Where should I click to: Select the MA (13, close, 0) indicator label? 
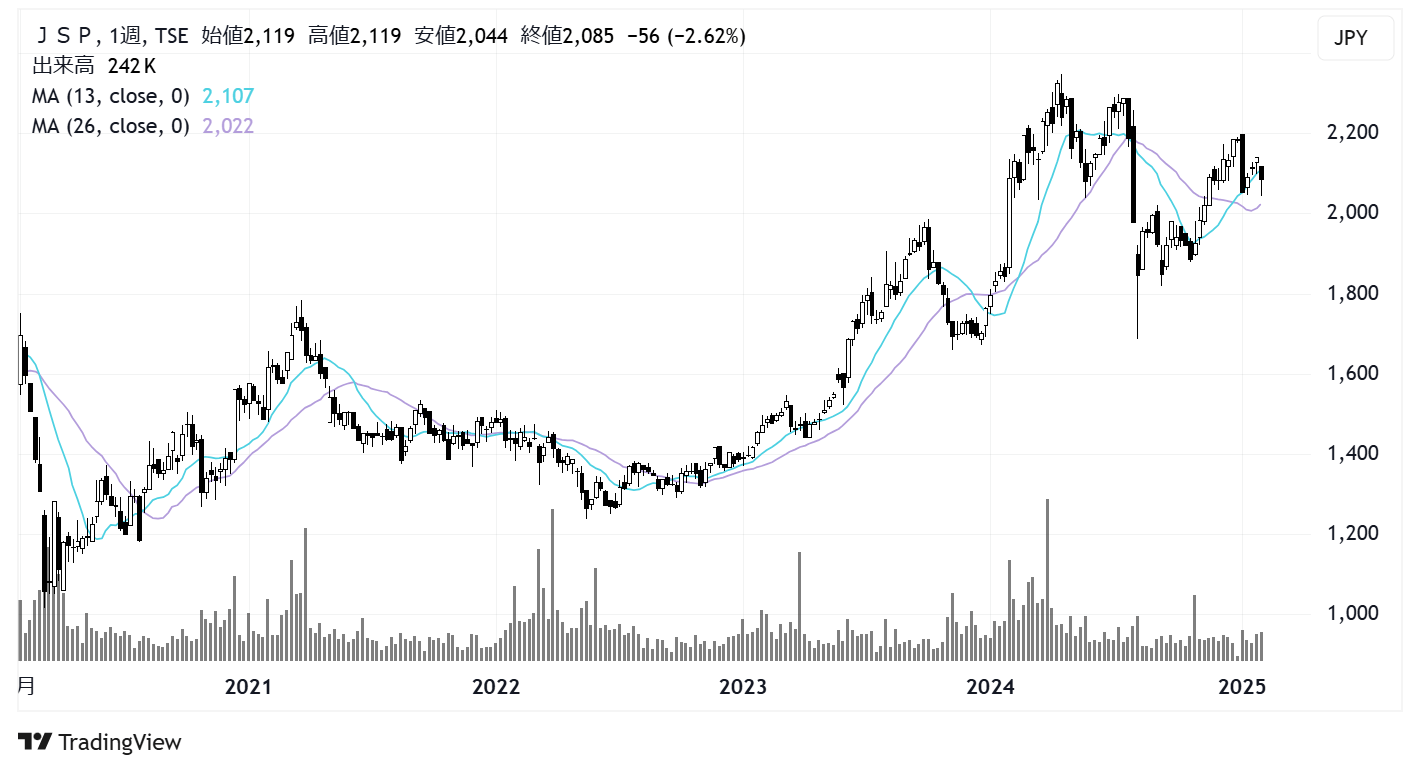[x=110, y=96]
